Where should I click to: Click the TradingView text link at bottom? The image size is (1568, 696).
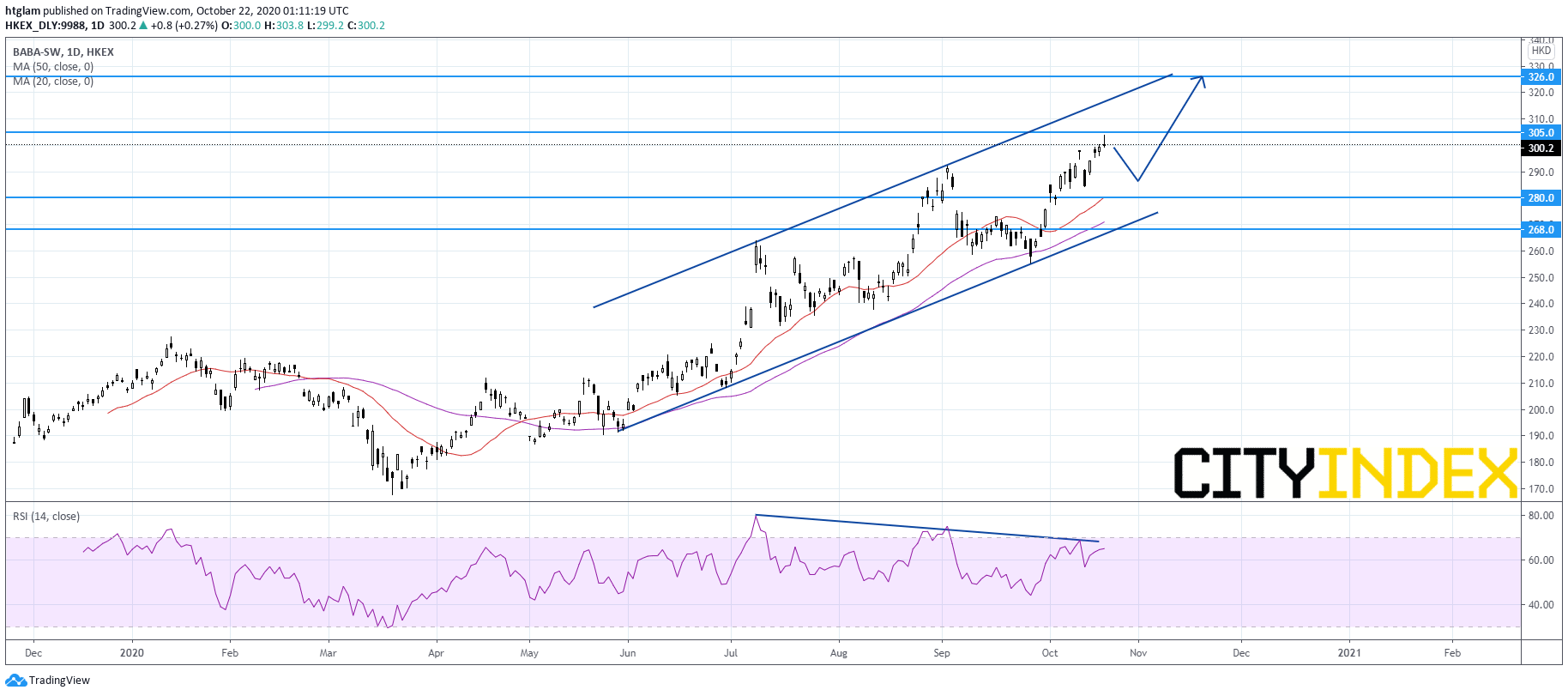pos(59,681)
